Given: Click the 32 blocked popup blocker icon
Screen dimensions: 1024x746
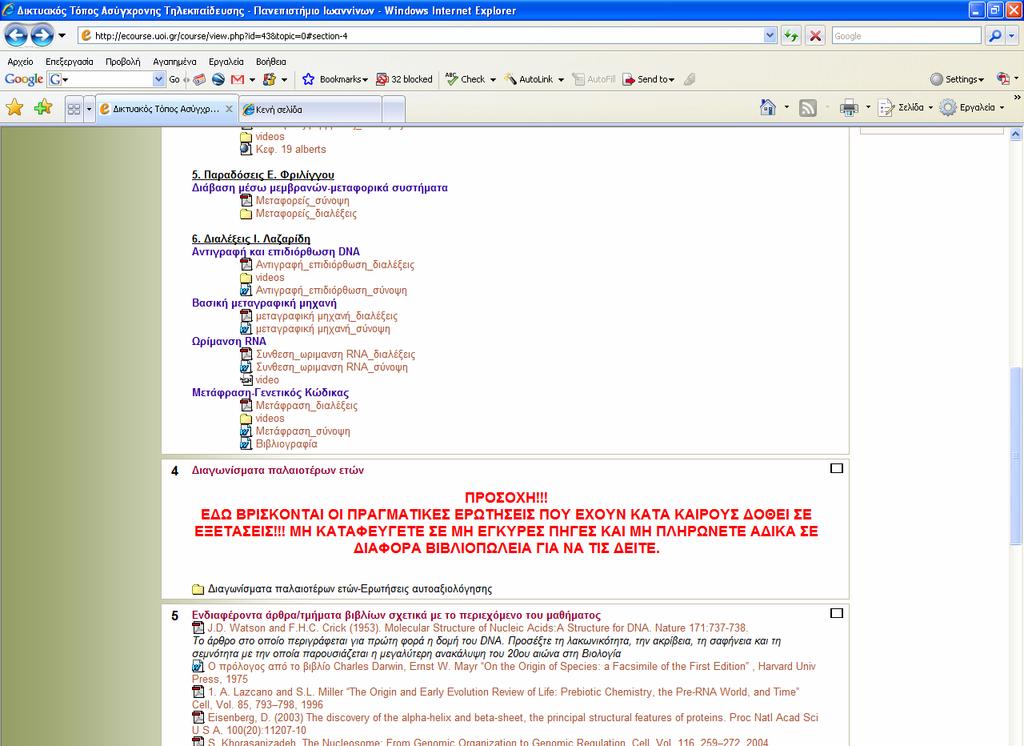Looking at the screenshot, I should 382,79.
